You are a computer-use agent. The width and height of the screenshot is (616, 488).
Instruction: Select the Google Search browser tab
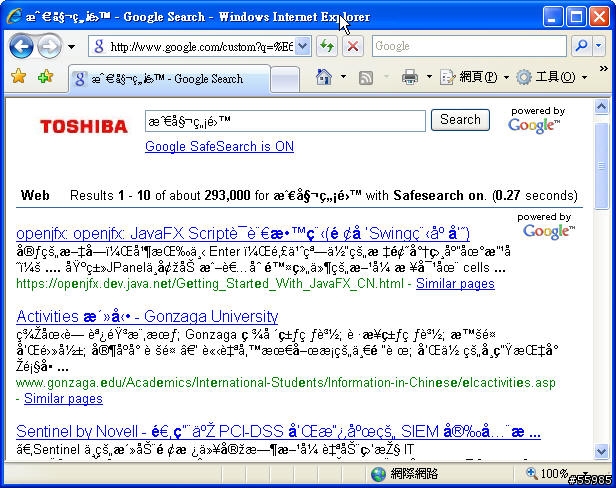point(170,79)
